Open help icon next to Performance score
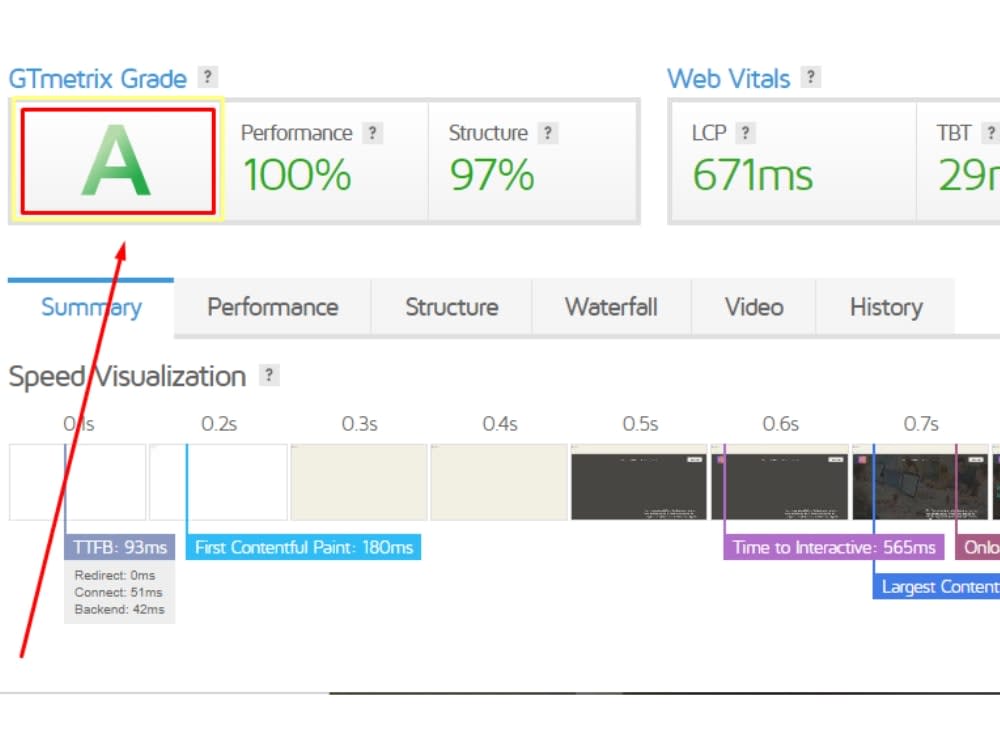Viewport: 1000px width, 750px height. point(372,133)
